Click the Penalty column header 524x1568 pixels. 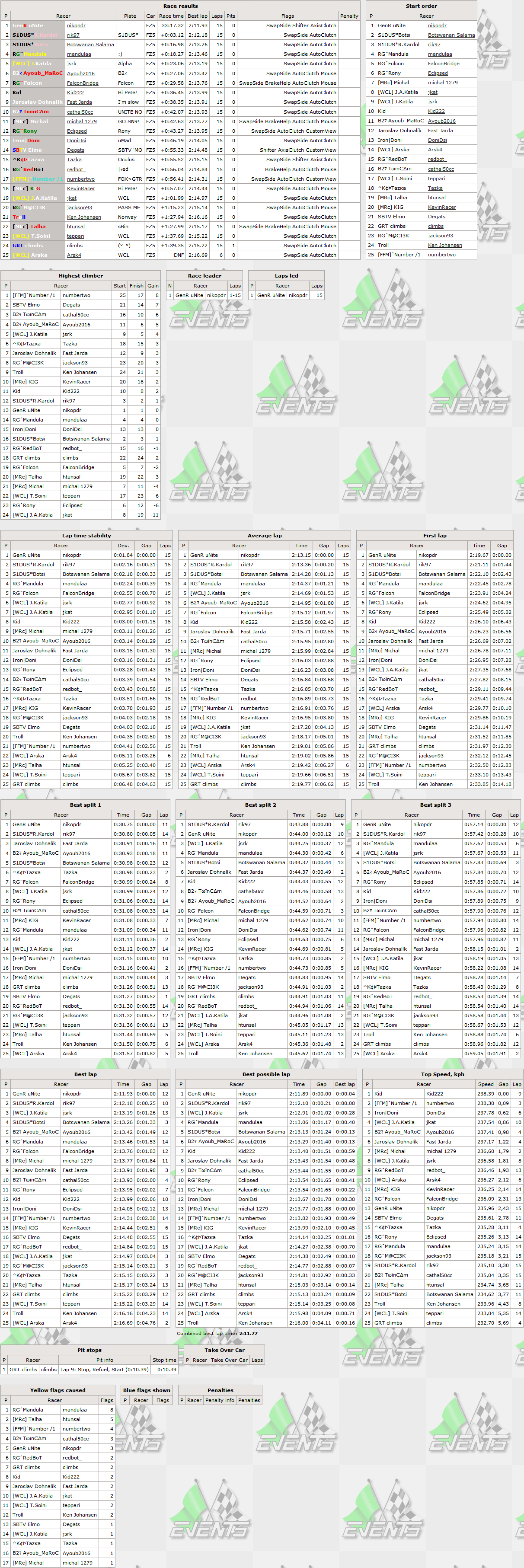coord(349,16)
